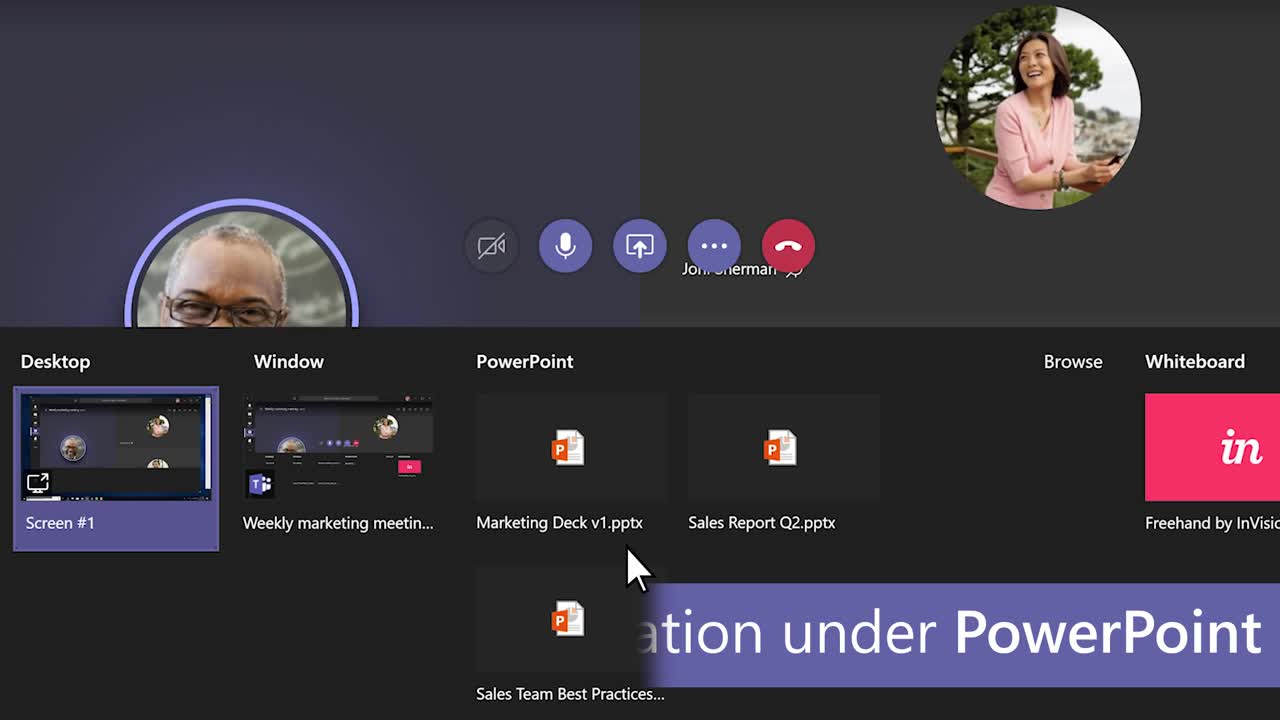1280x720 pixels.
Task: Click PowerPoint icon for Sales Team Best Practices
Action: click(x=568, y=618)
